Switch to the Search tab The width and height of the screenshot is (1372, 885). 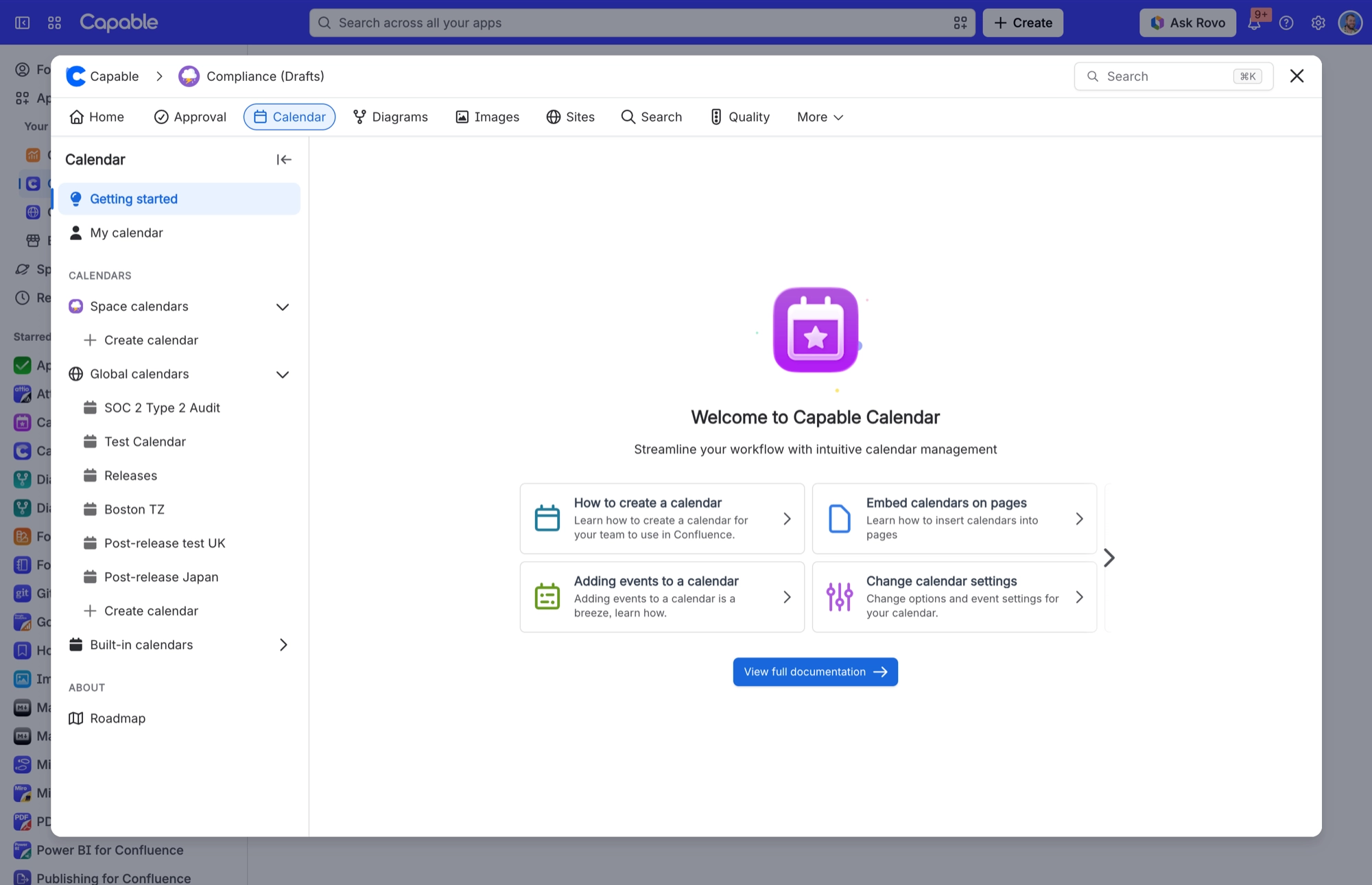pyautogui.click(x=652, y=117)
